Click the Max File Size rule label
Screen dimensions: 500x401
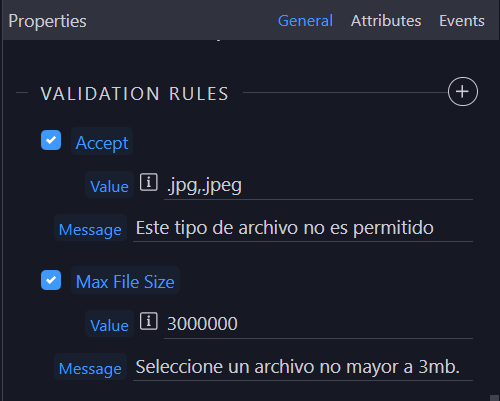point(125,280)
